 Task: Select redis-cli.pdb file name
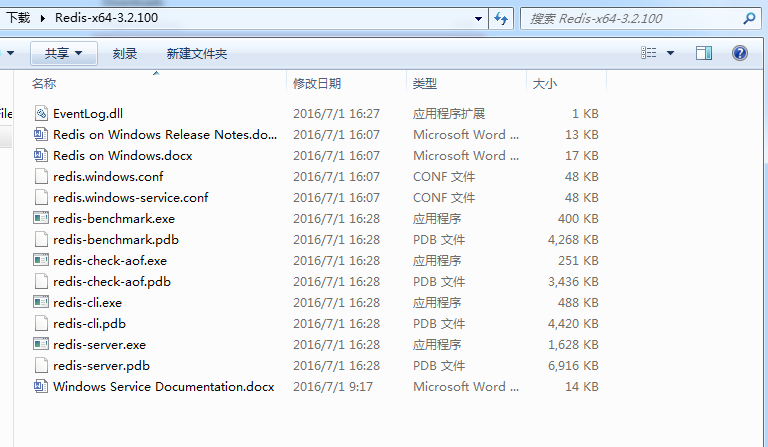click(x=90, y=324)
